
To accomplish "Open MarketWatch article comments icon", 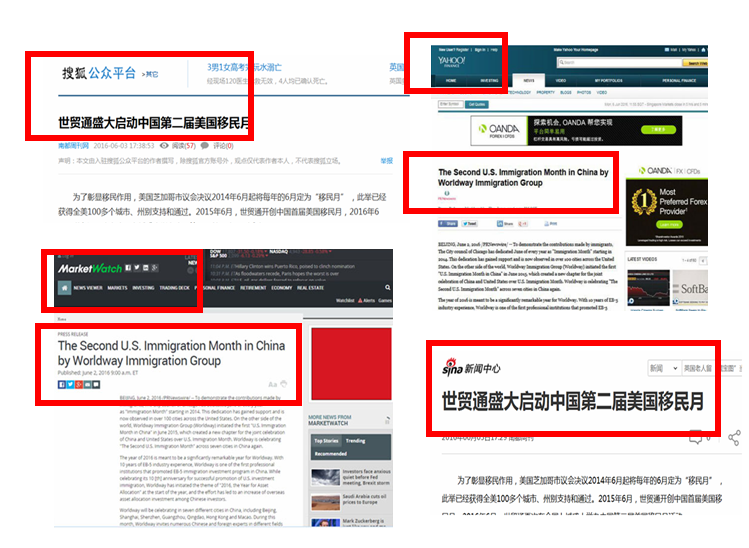I will [96, 385].
